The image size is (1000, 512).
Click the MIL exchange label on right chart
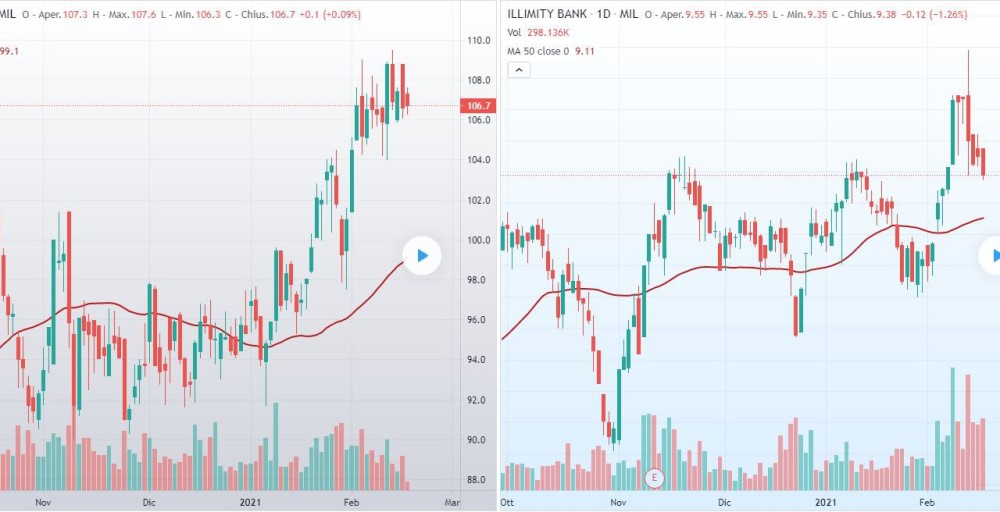tap(629, 15)
